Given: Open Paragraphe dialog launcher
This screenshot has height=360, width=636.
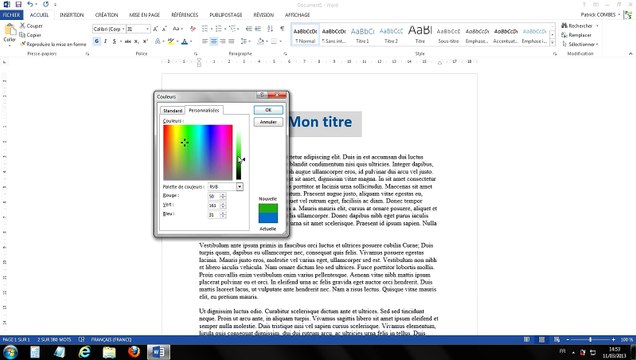Looking at the screenshot, I should pyautogui.click(x=285, y=54).
